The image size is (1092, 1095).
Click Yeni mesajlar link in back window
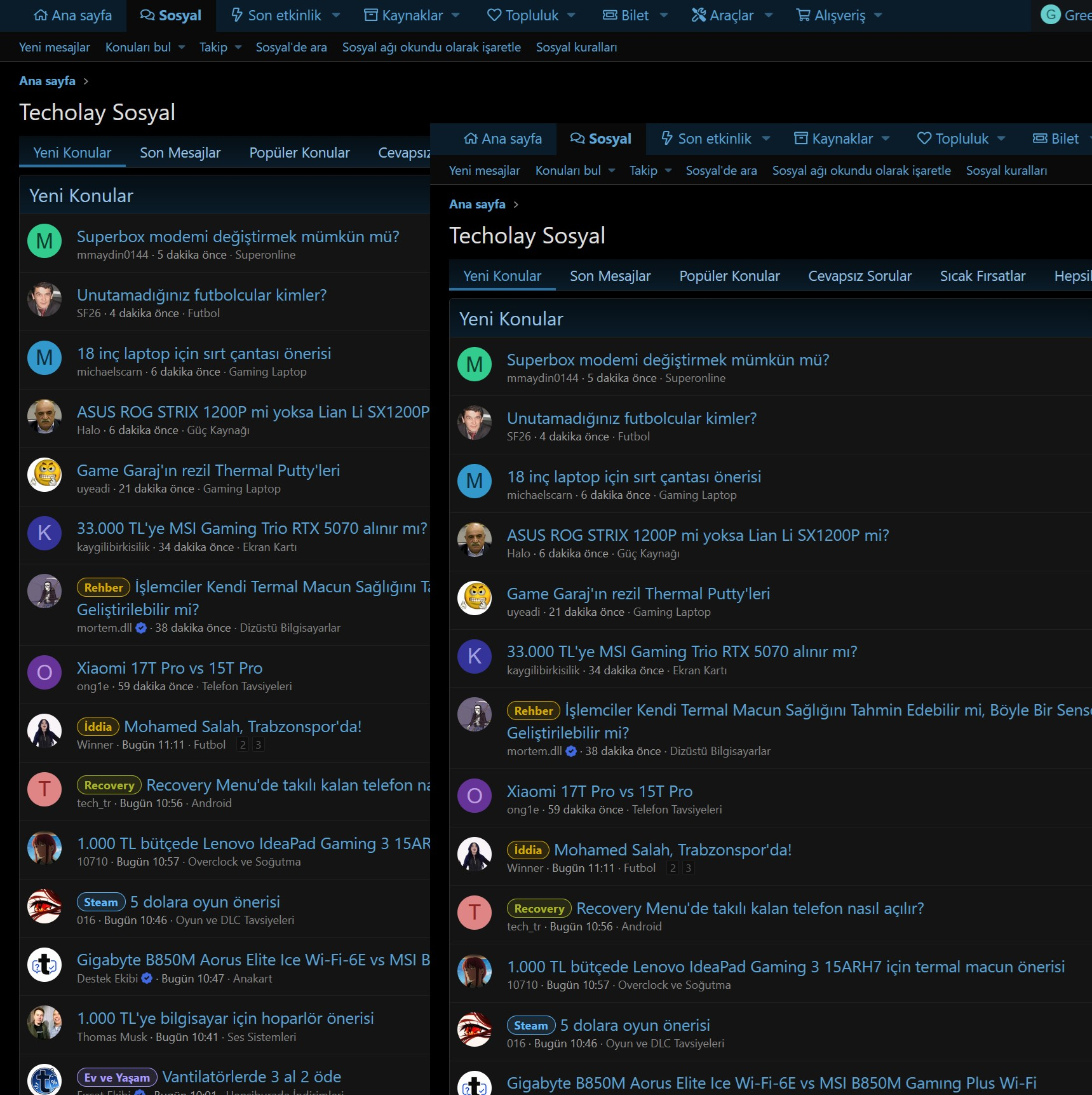coord(55,47)
